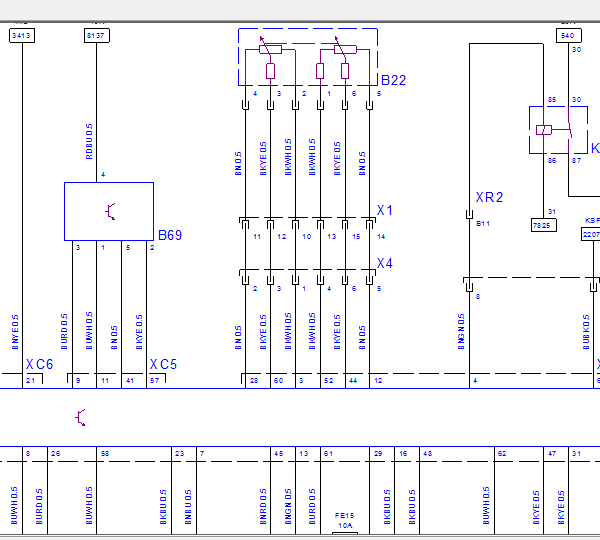Click the transistor symbol below connector XC5
The image size is (600, 540).
(80, 418)
